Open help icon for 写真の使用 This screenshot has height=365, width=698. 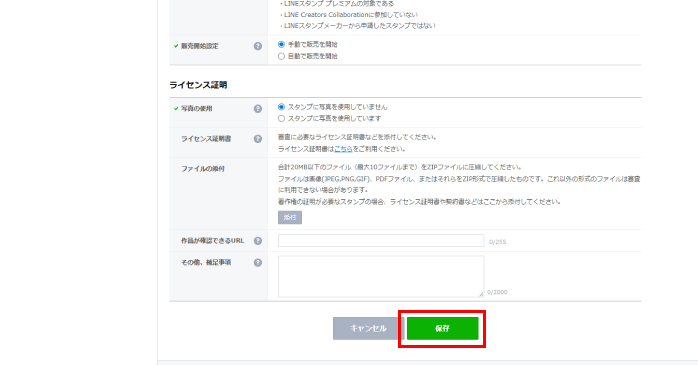coord(258,109)
